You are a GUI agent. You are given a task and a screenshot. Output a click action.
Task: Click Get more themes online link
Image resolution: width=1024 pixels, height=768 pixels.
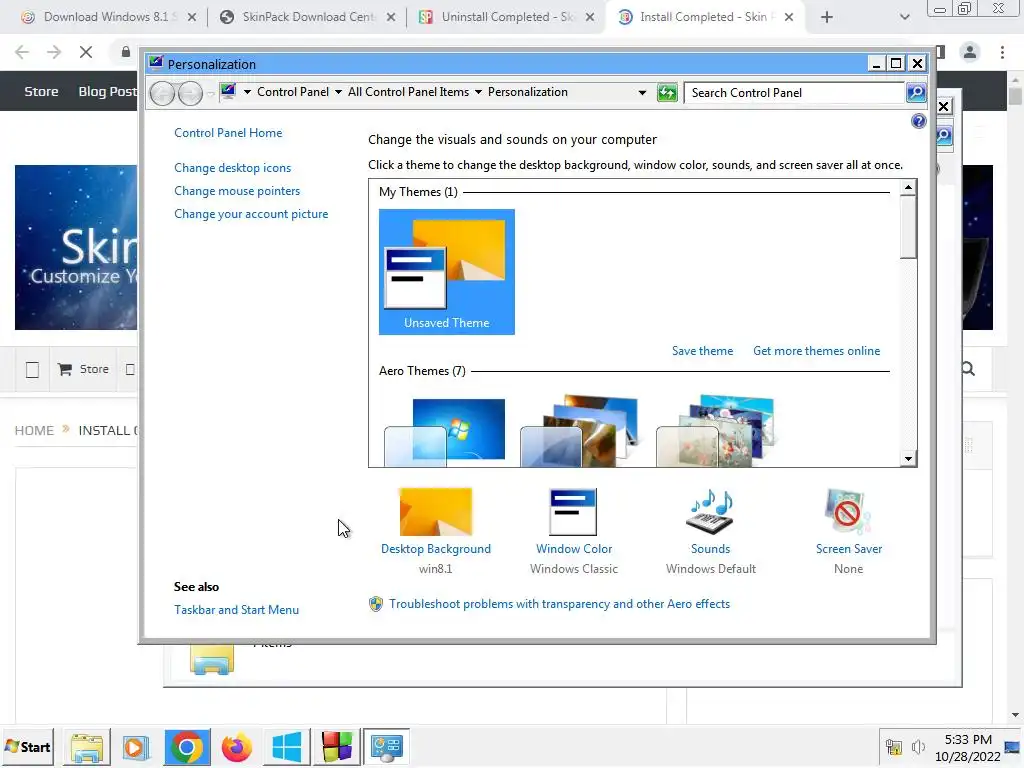(x=816, y=351)
